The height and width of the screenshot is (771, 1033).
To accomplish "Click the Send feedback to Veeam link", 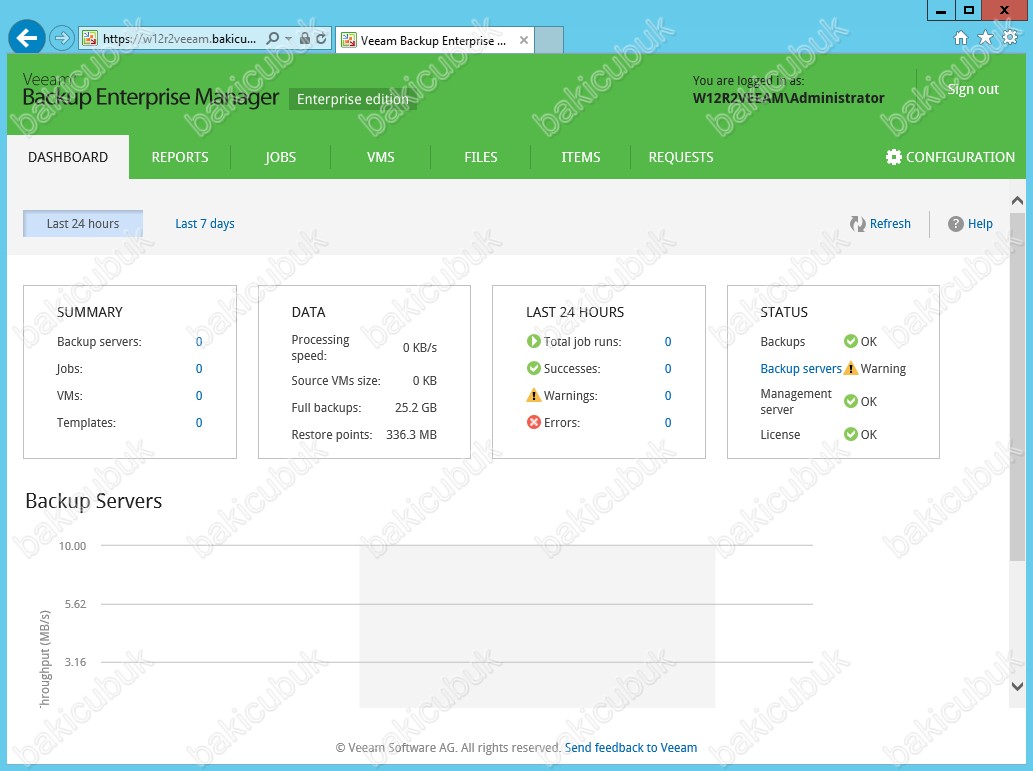I will coord(630,747).
